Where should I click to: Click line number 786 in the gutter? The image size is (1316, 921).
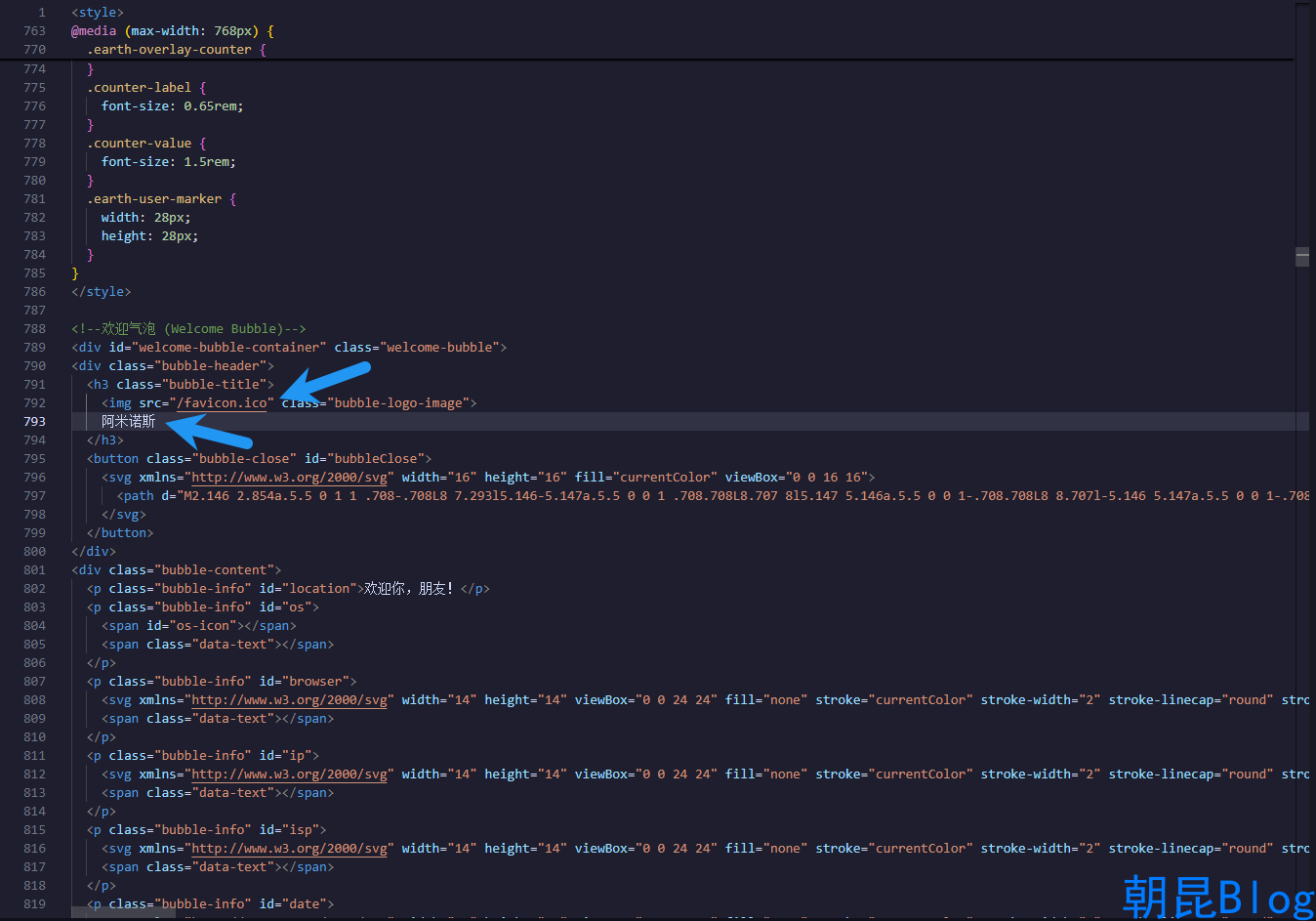[34, 291]
